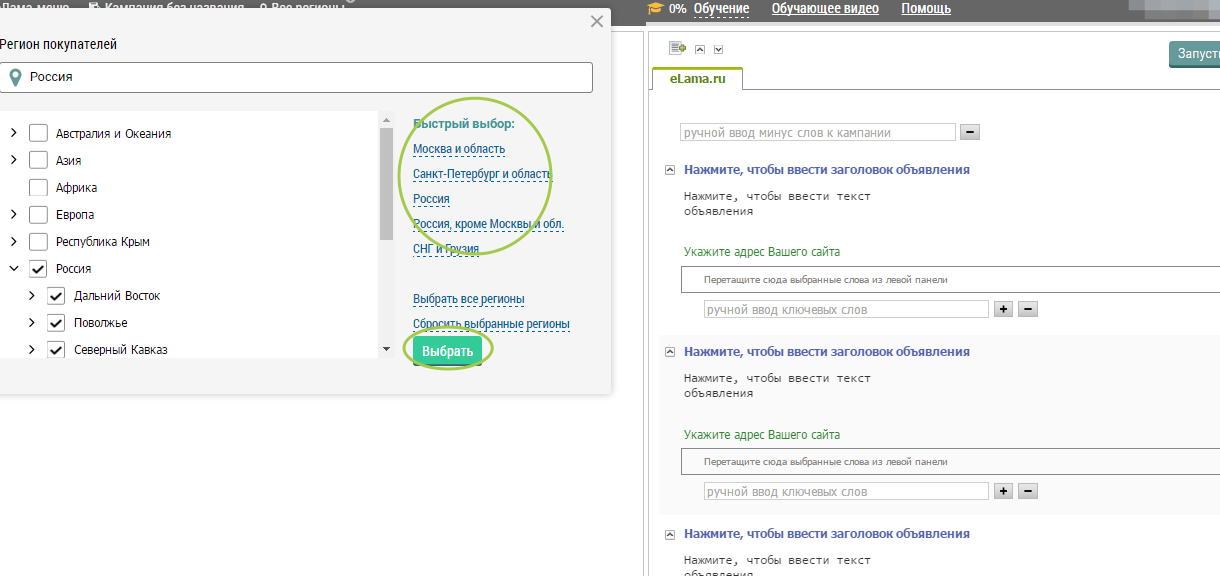Expand the Дальний Восток subregion
1220x576 pixels.
[x=31, y=295]
